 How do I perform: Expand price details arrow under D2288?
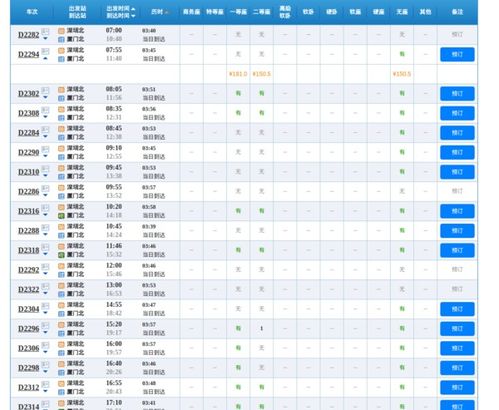[45, 235]
